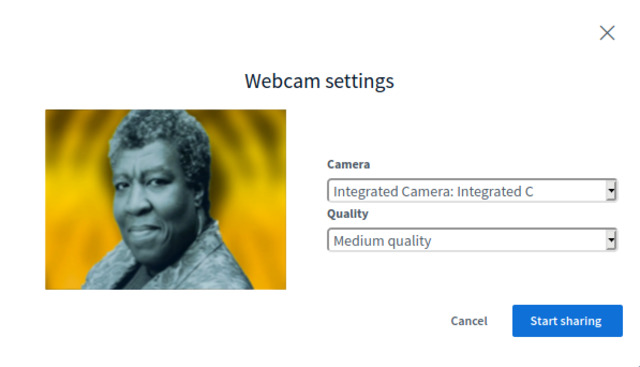Image resolution: width=640 pixels, height=367 pixels.
Task: Dismiss dialog using the Cancel link
Action: (x=469, y=321)
